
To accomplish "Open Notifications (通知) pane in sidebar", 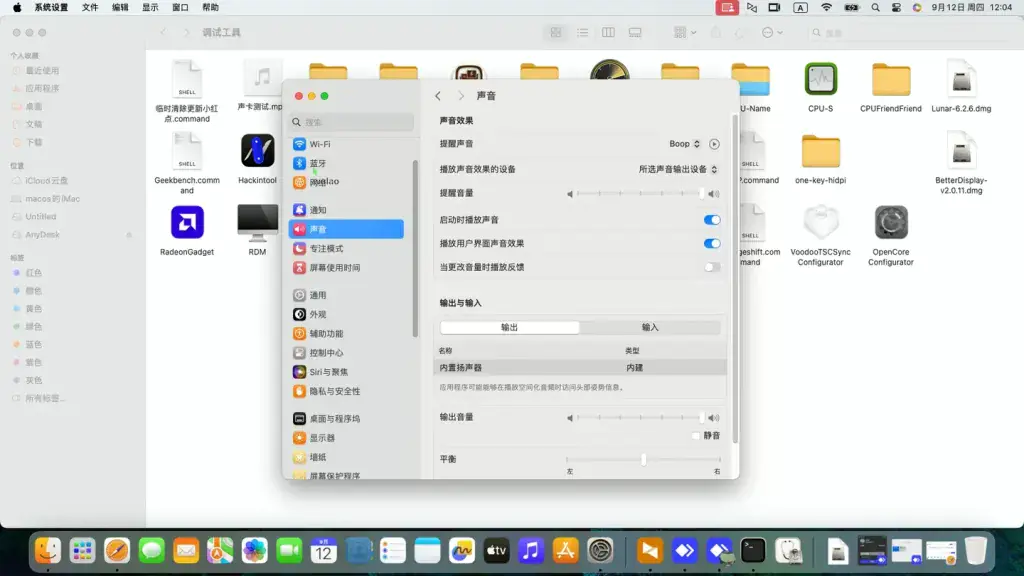I will click(x=345, y=210).
